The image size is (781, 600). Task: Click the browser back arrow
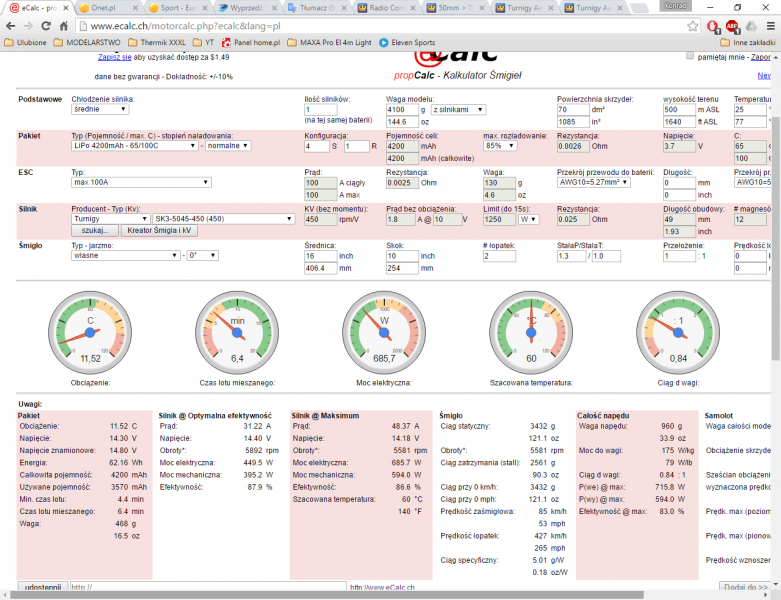tap(10, 26)
